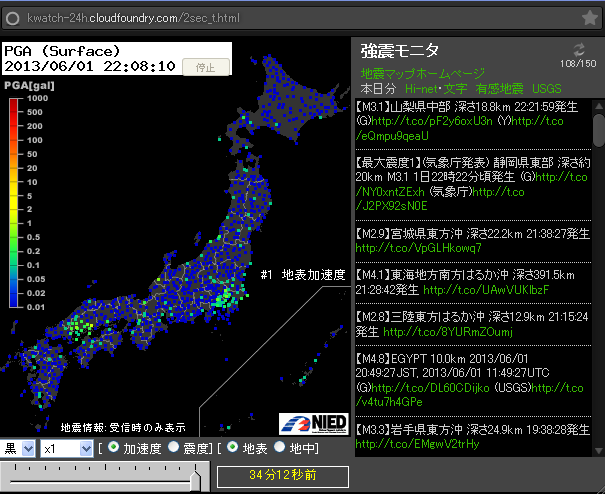Image resolution: width=605 pixels, height=494 pixels.
Task: Click the 【M3.1】山梨県中部 entry text
Action: (x=467, y=107)
